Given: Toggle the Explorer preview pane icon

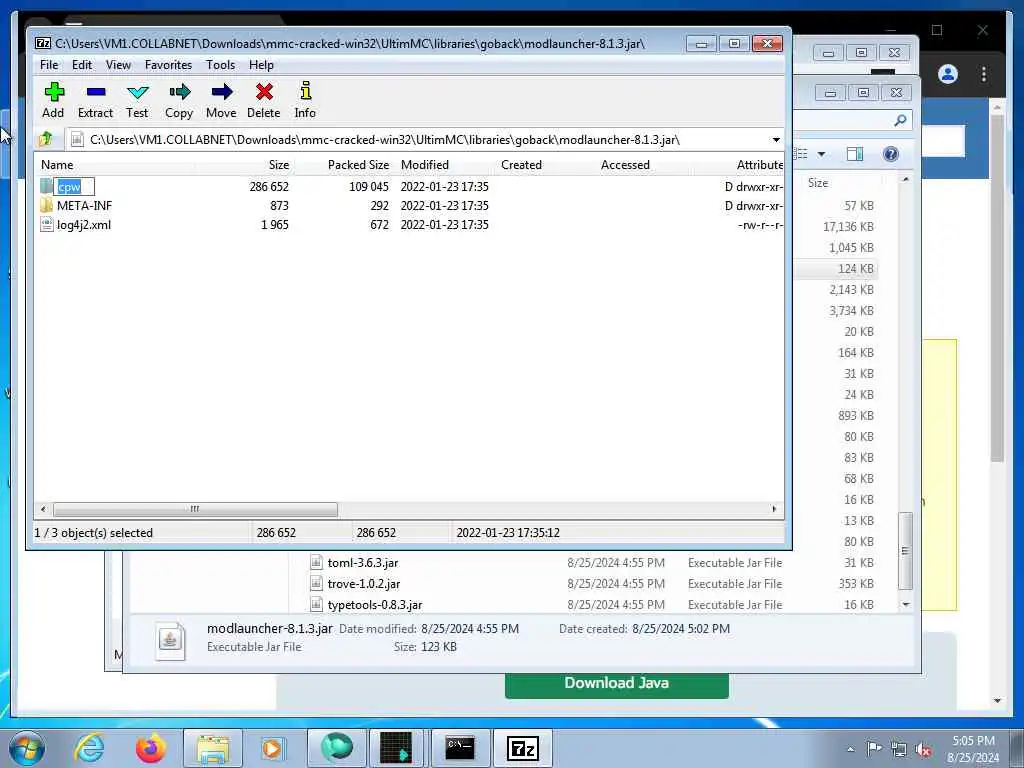Looking at the screenshot, I should (855, 154).
